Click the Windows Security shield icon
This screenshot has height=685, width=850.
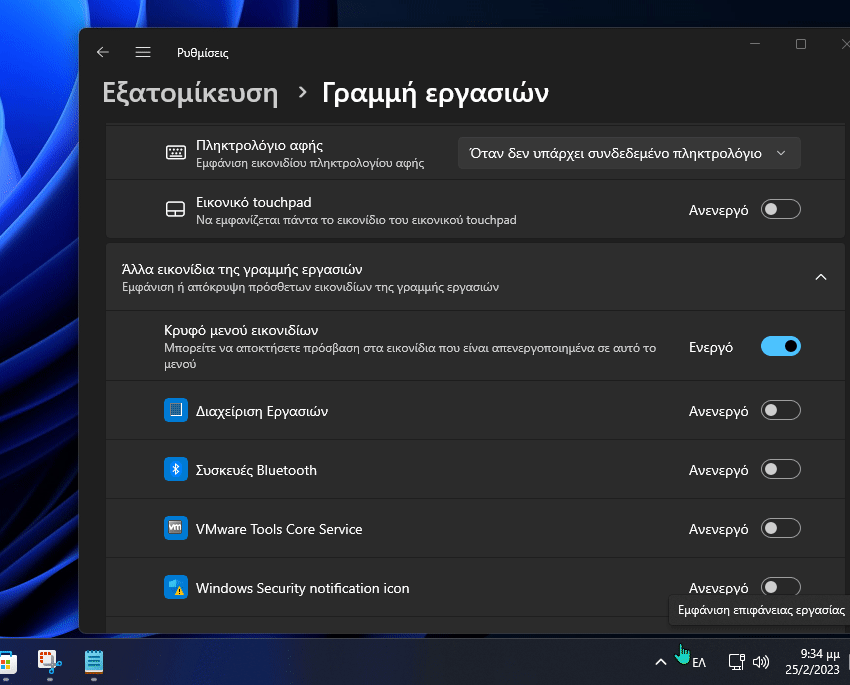click(176, 587)
